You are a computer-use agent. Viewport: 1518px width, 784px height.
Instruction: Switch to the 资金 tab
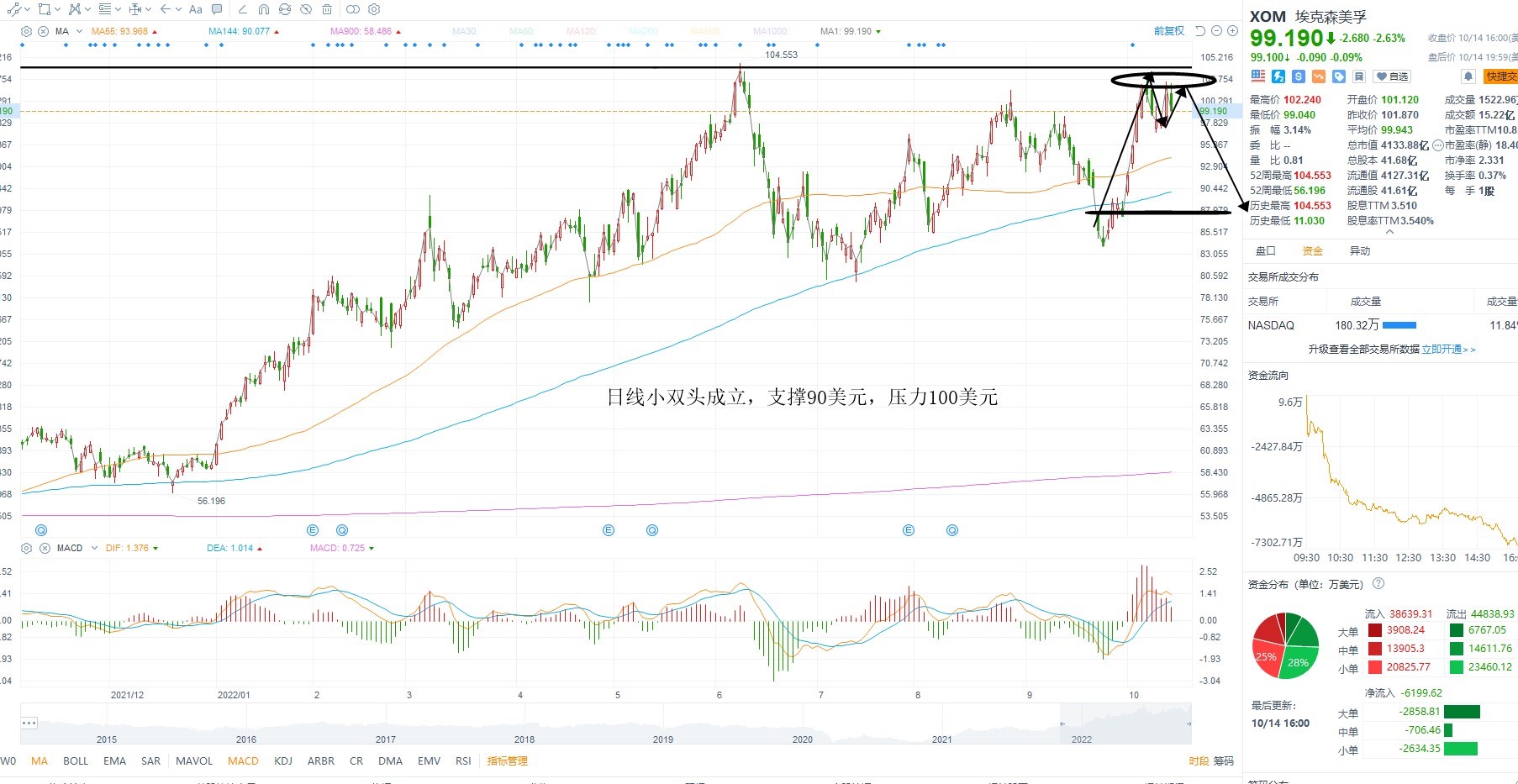tap(1313, 250)
